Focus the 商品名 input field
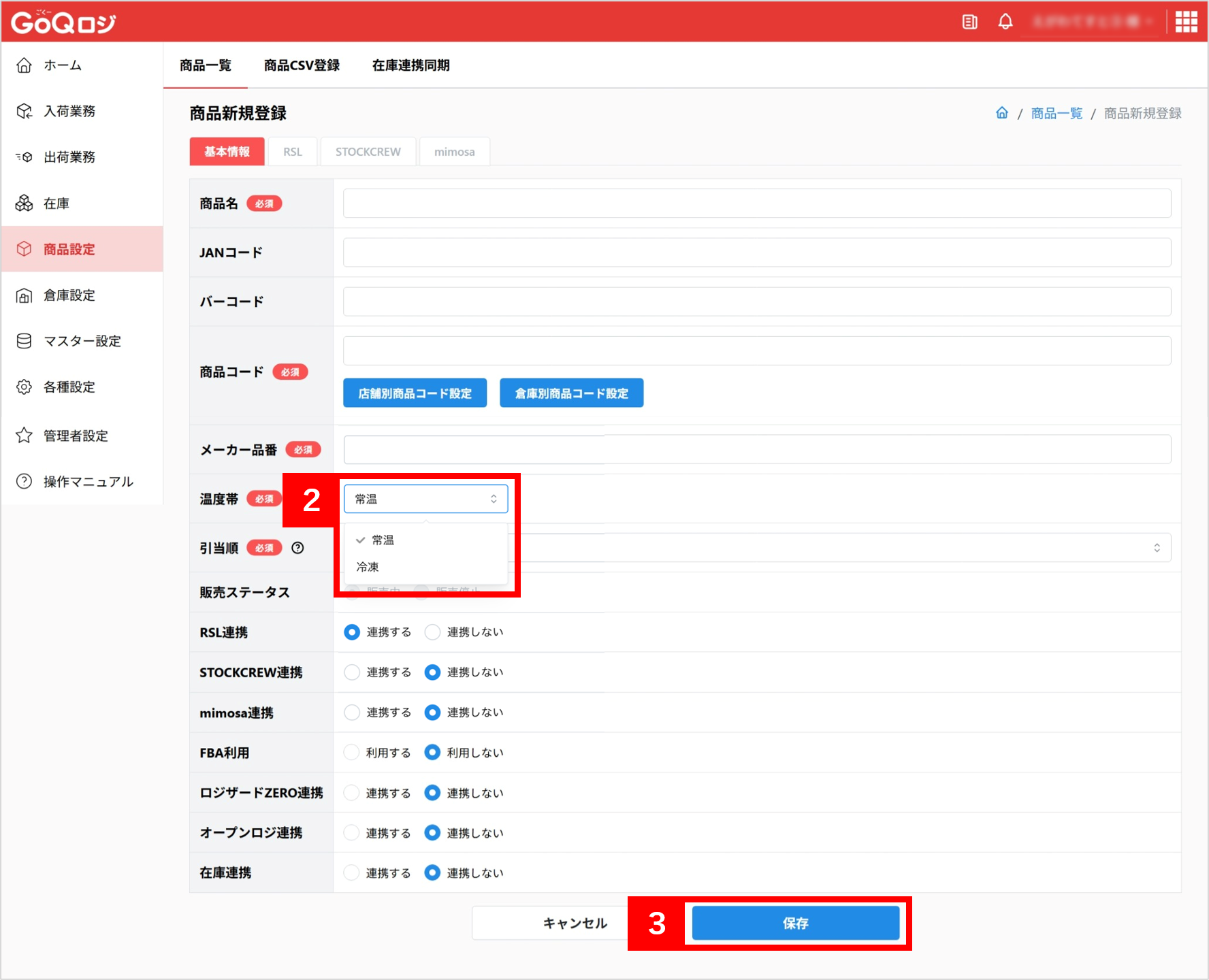 (757, 203)
